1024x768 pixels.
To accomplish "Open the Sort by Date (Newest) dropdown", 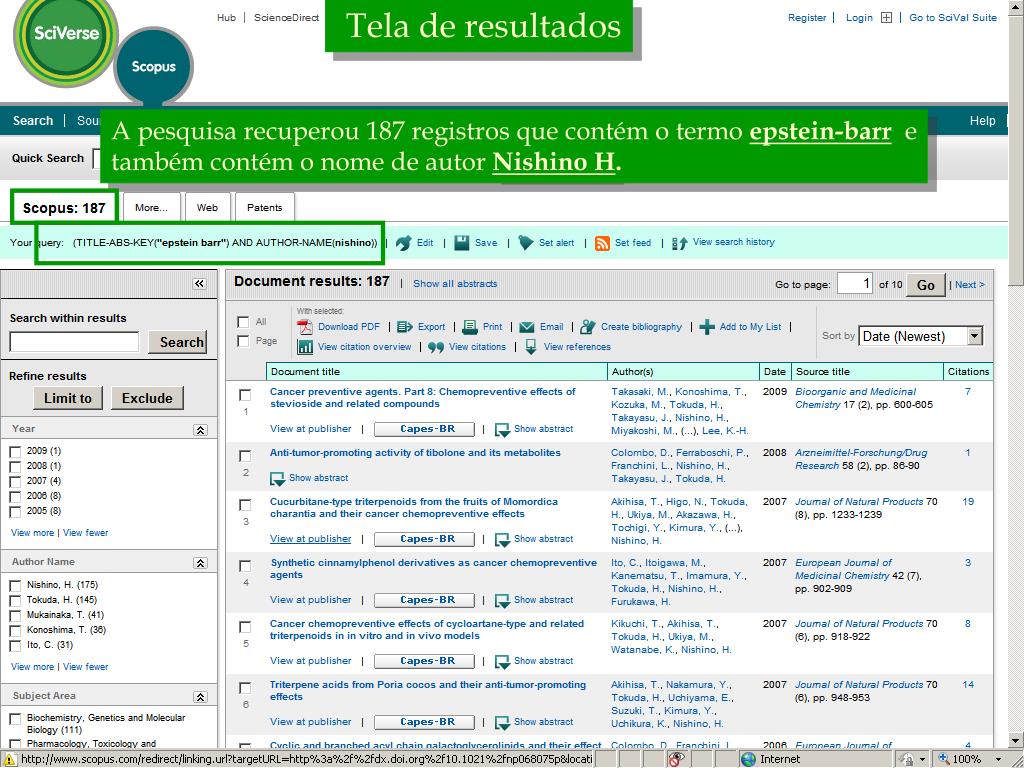I will [921, 336].
